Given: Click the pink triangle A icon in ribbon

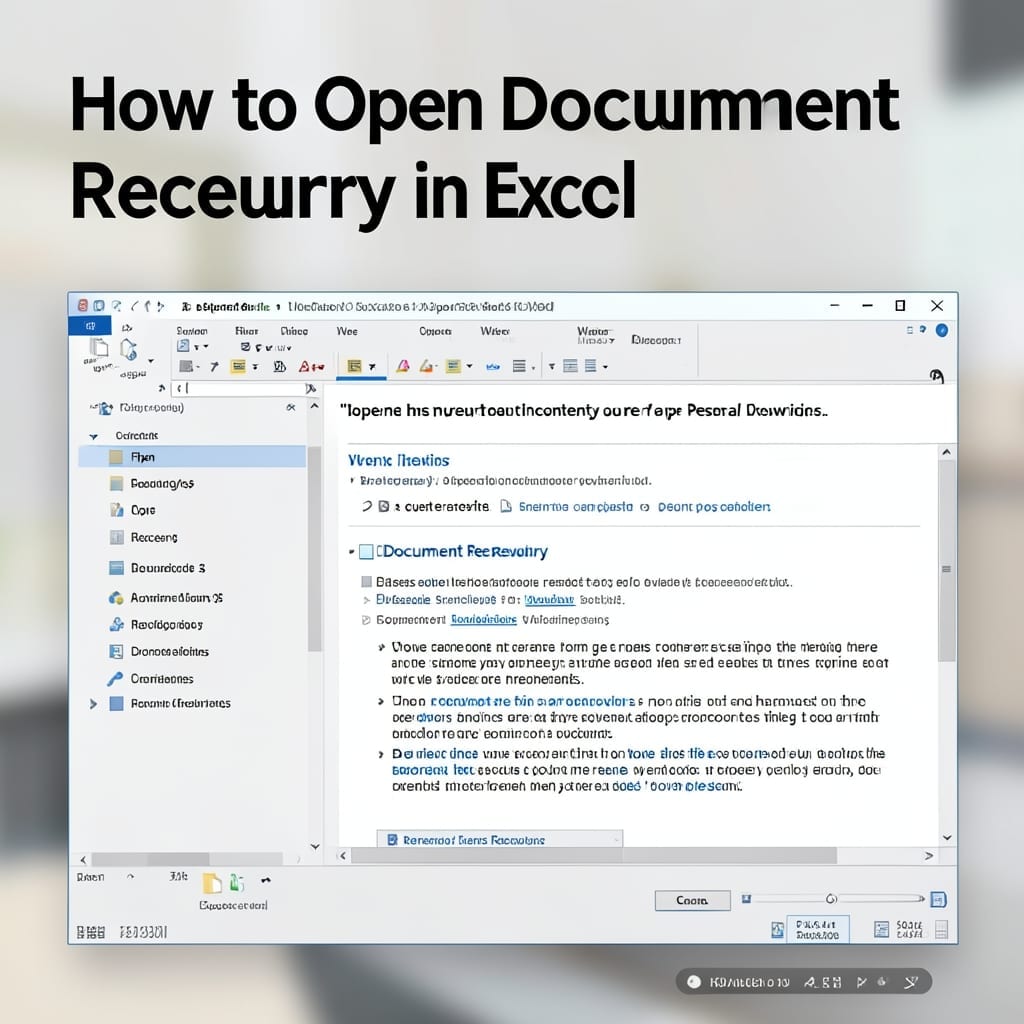Looking at the screenshot, I should (x=402, y=366).
